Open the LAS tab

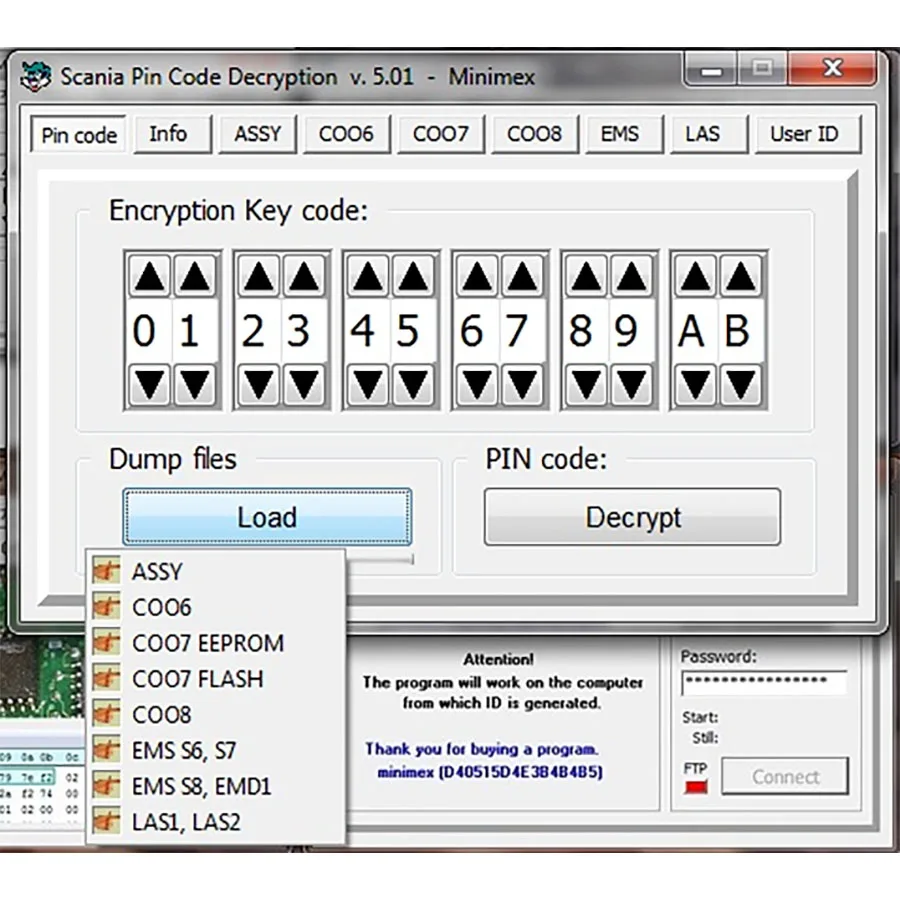click(709, 134)
